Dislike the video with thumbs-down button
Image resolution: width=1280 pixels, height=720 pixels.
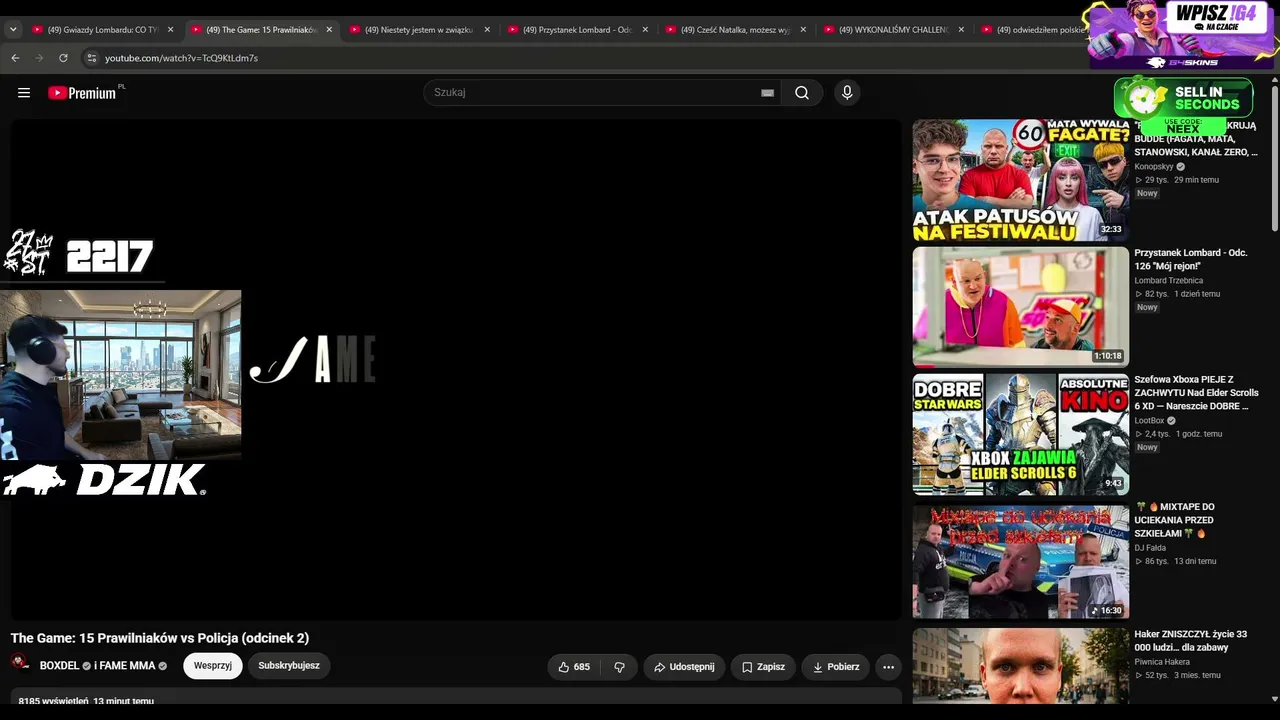point(619,667)
